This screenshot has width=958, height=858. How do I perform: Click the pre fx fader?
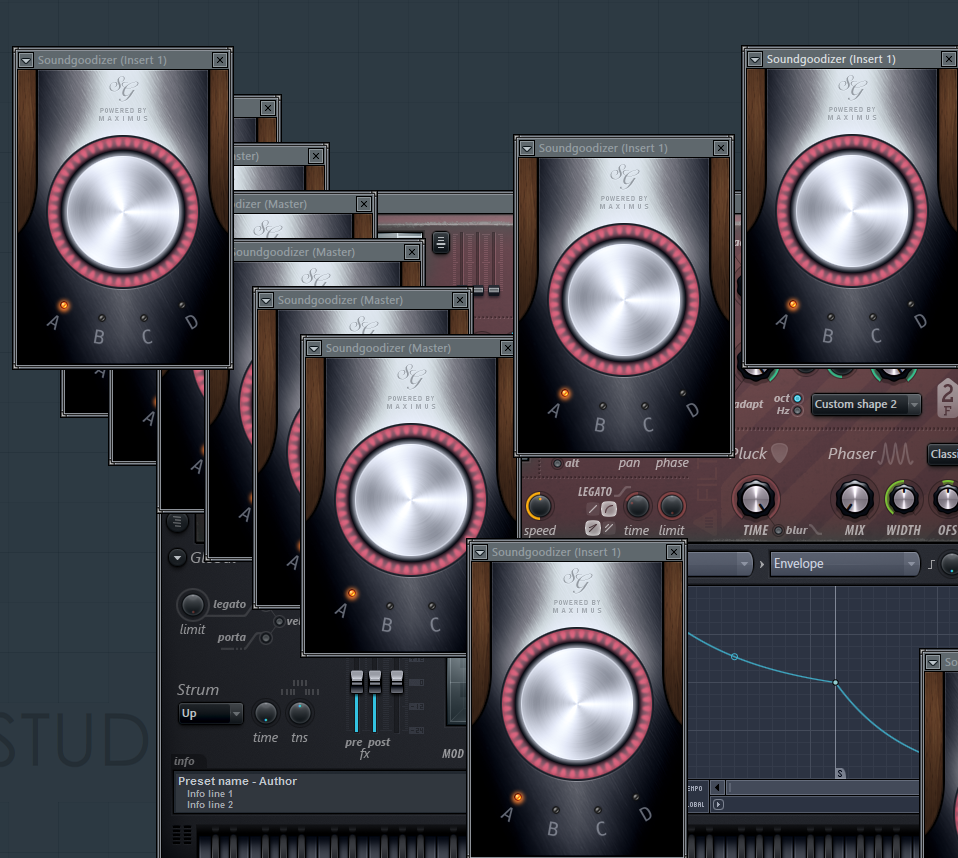tap(356, 681)
